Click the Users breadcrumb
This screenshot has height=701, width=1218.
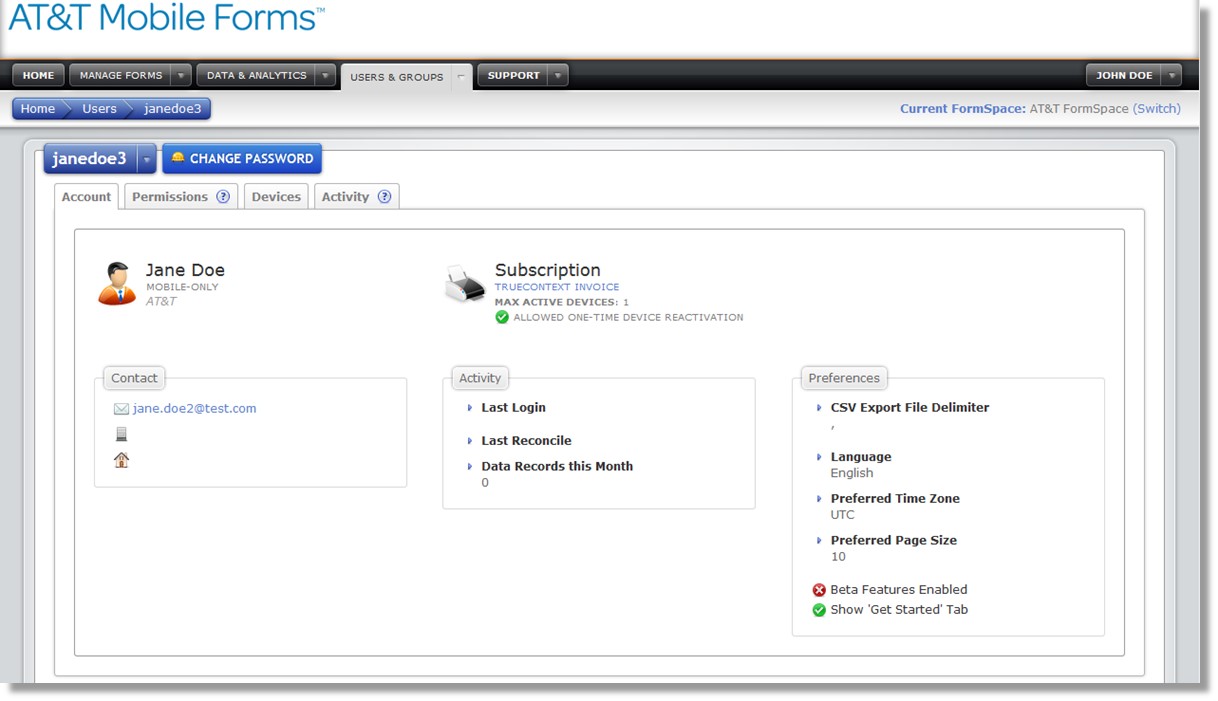(99, 109)
